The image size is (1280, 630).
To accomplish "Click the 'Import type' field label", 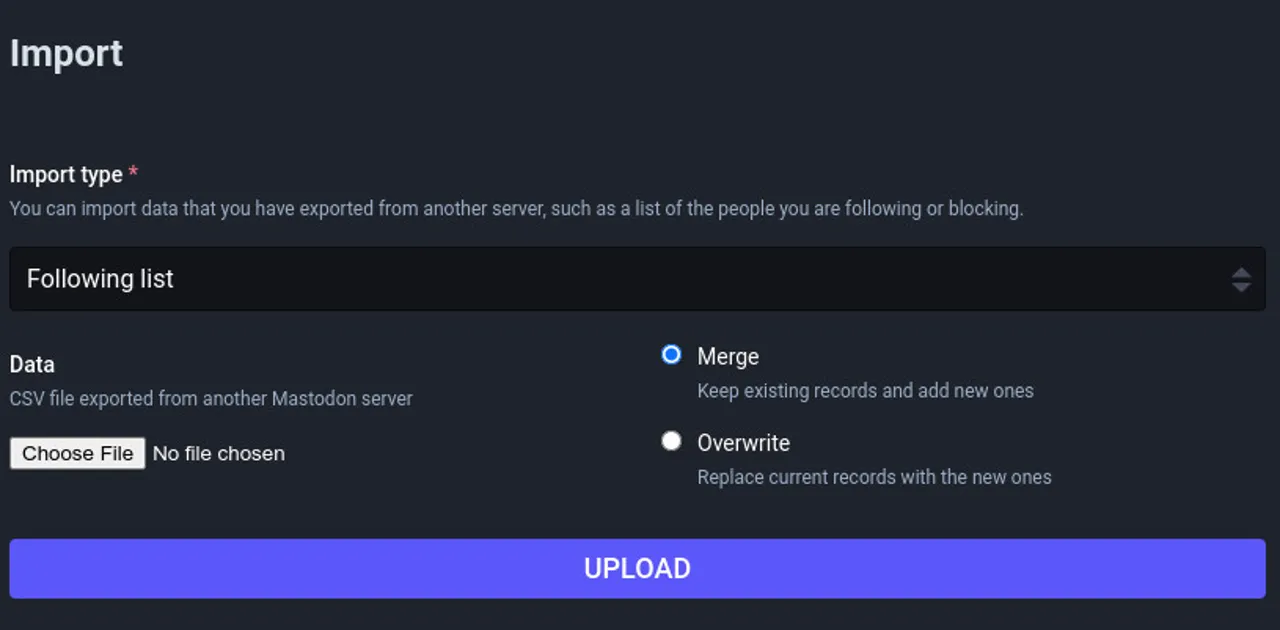I will click(66, 175).
